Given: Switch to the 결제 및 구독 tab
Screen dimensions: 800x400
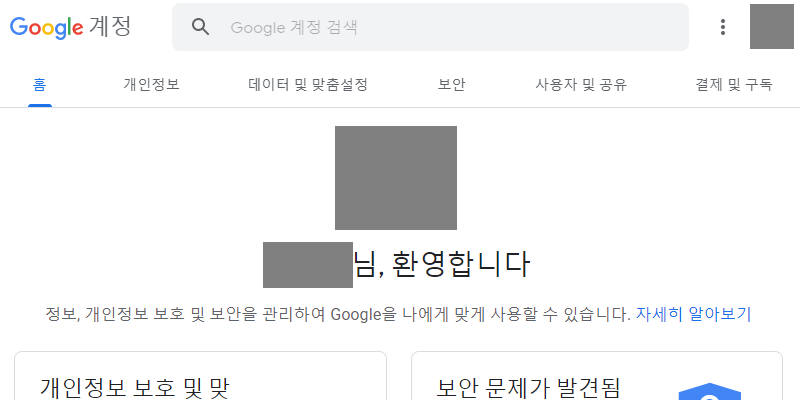Looking at the screenshot, I should pyautogui.click(x=734, y=84).
